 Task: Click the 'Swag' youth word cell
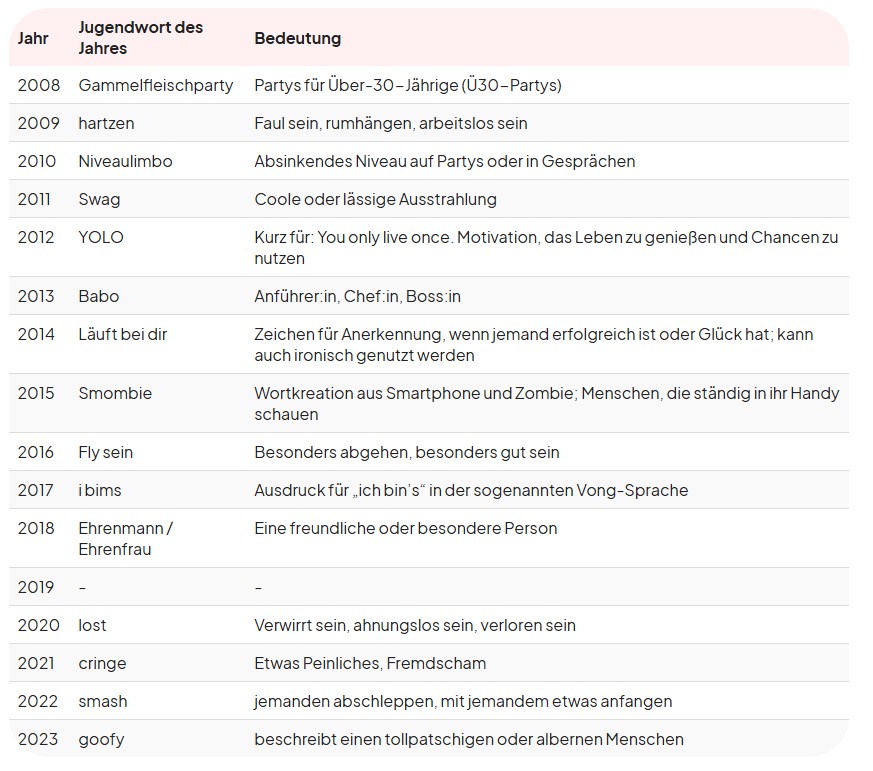click(x=99, y=199)
